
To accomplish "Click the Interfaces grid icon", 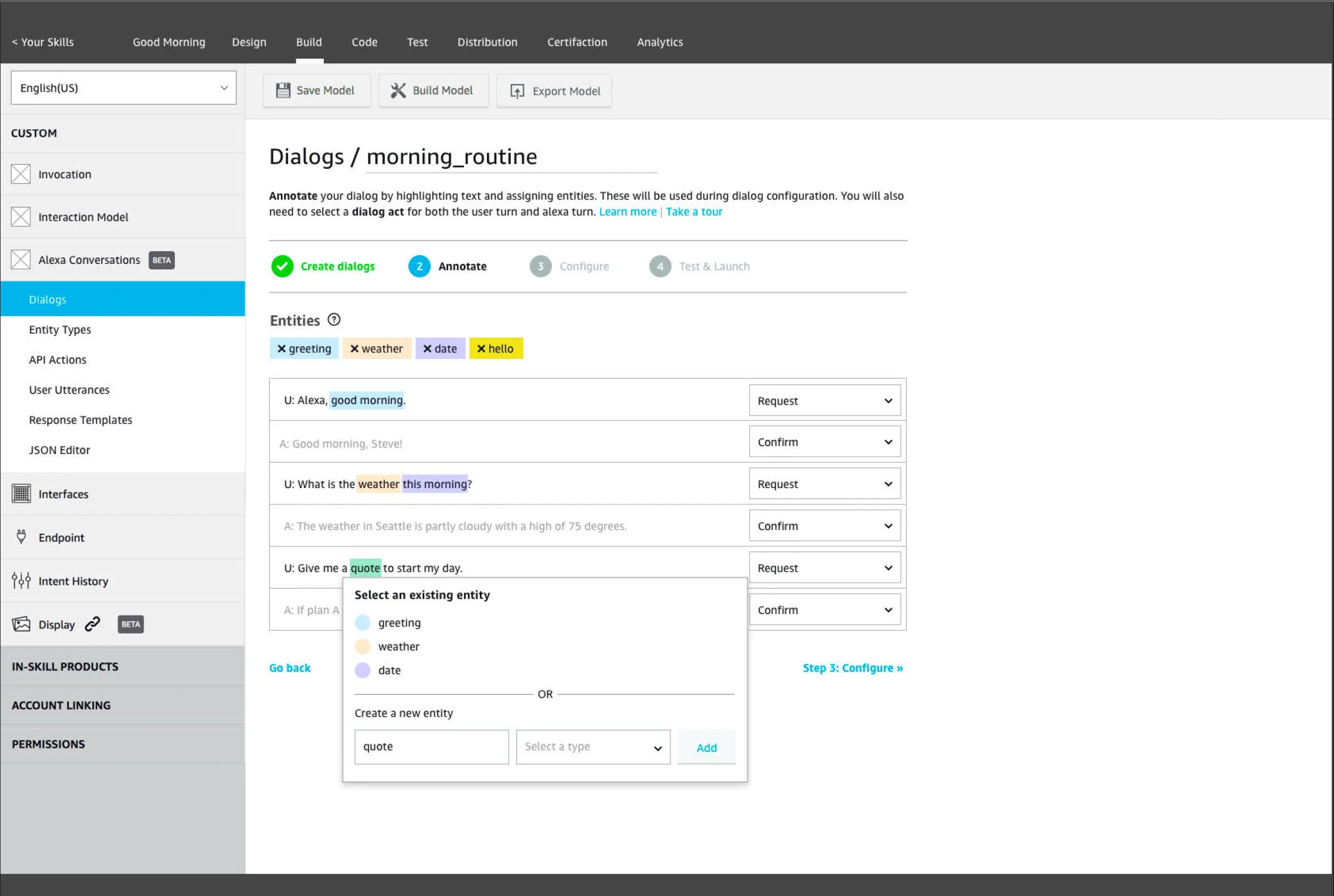I will click(21, 494).
